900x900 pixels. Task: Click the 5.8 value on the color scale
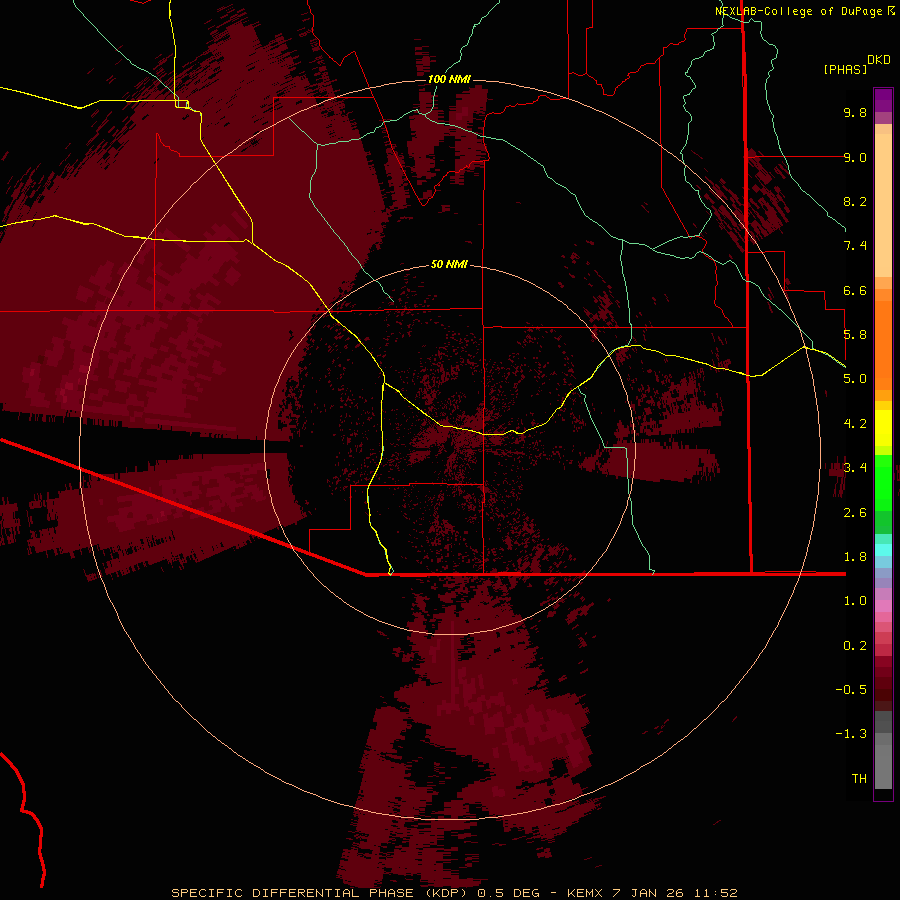pyautogui.click(x=855, y=335)
